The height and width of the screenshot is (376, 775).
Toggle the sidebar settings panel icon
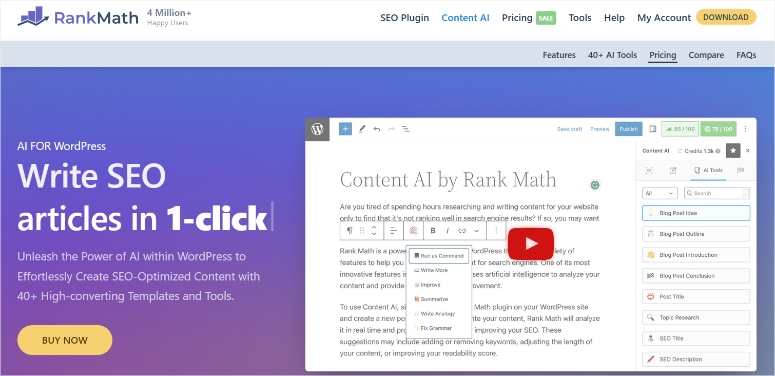coord(652,129)
